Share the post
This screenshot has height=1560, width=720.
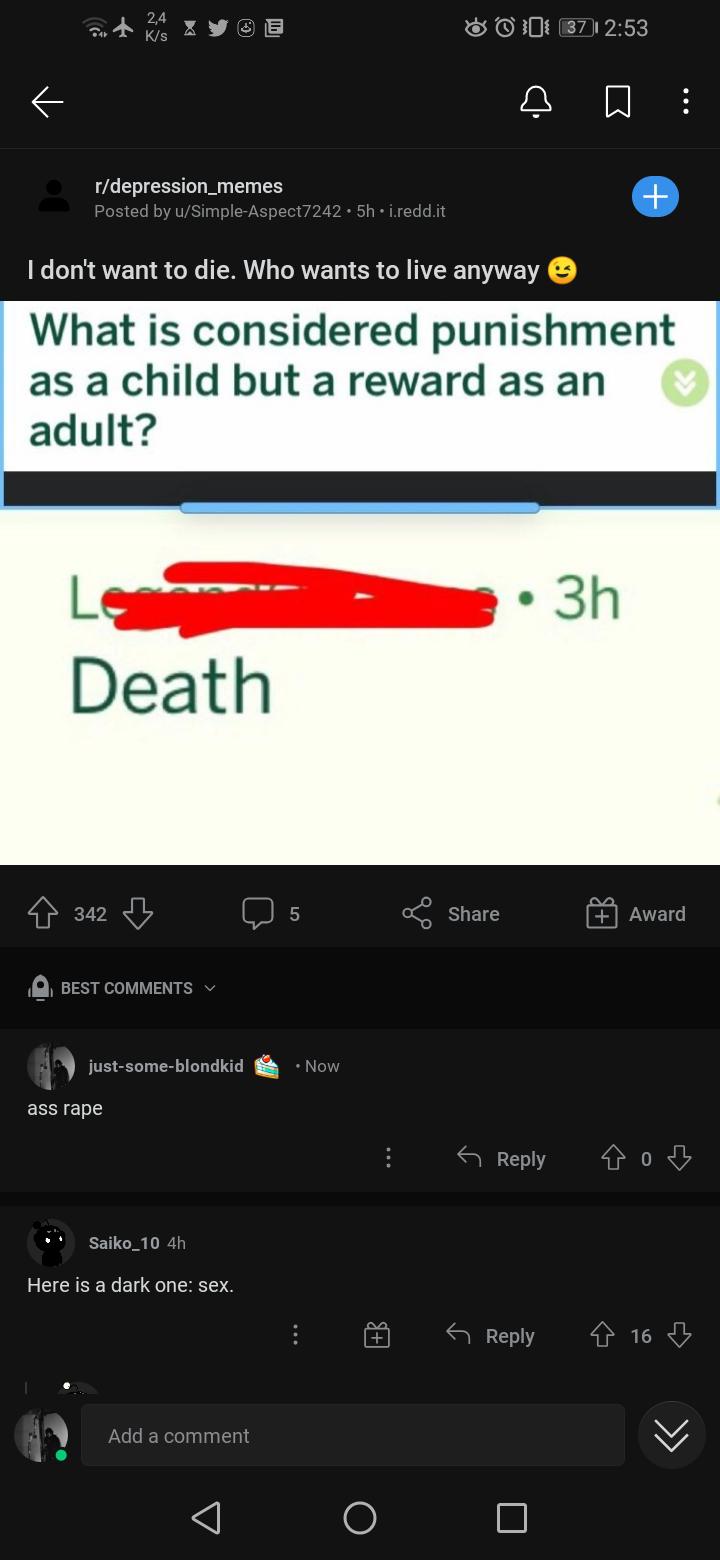450,913
